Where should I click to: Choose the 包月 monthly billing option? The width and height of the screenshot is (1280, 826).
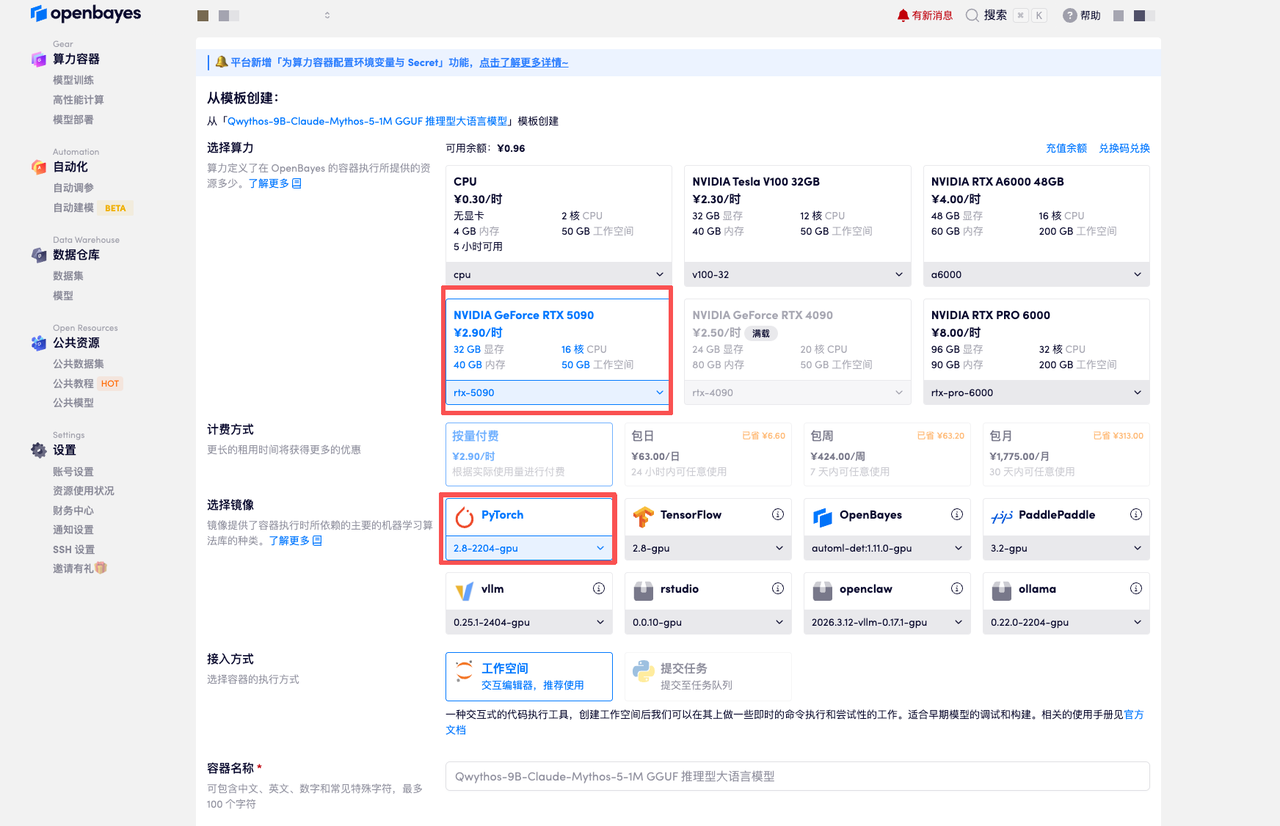click(1066, 454)
